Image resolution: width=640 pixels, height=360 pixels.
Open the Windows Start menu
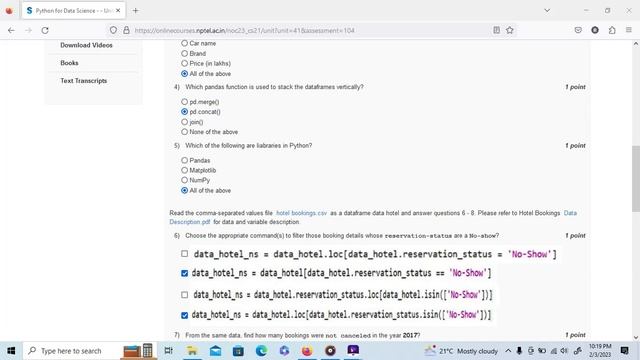point(11,351)
